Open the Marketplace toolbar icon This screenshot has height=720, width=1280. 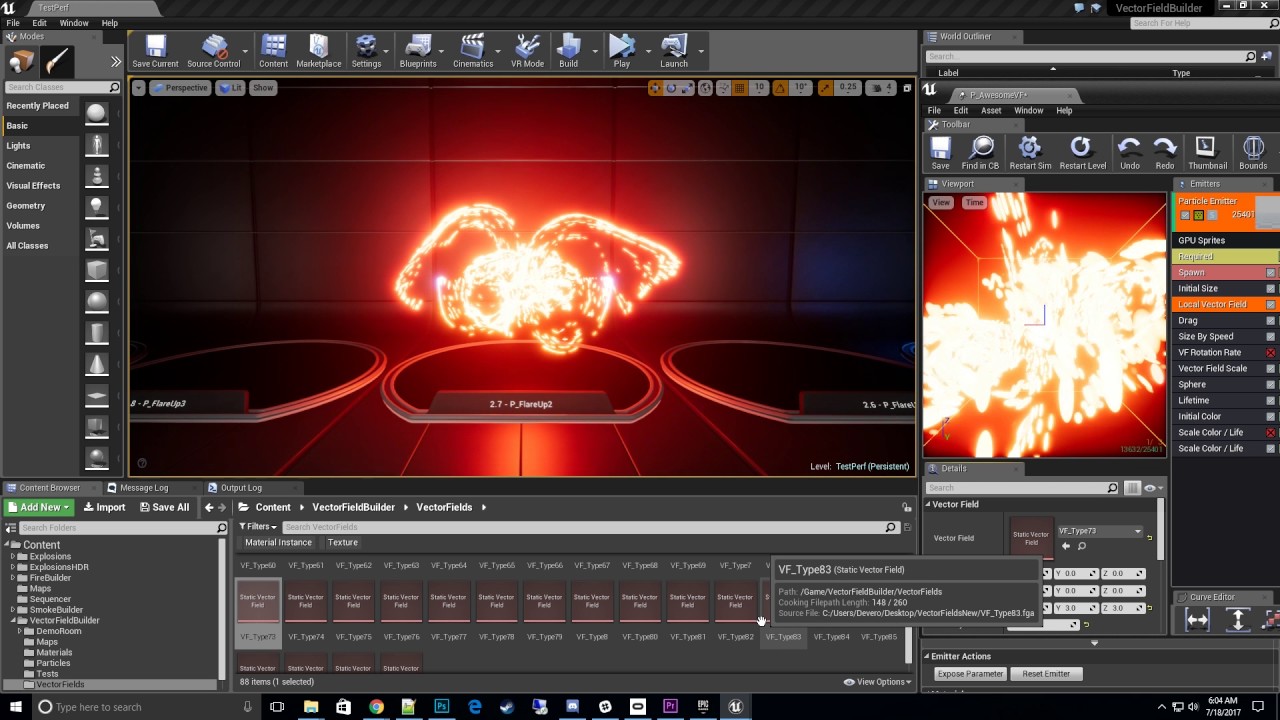click(318, 52)
